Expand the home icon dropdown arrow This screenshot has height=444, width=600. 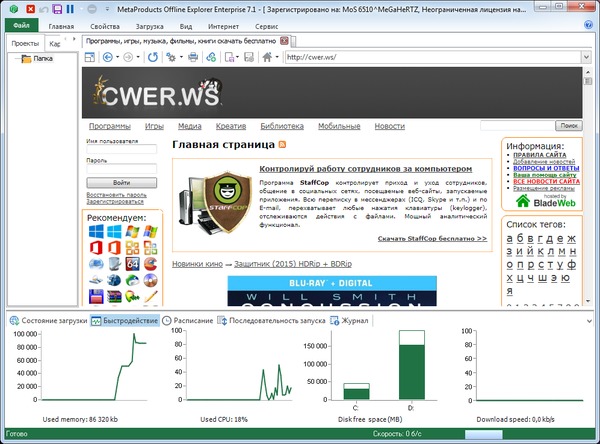(277, 57)
